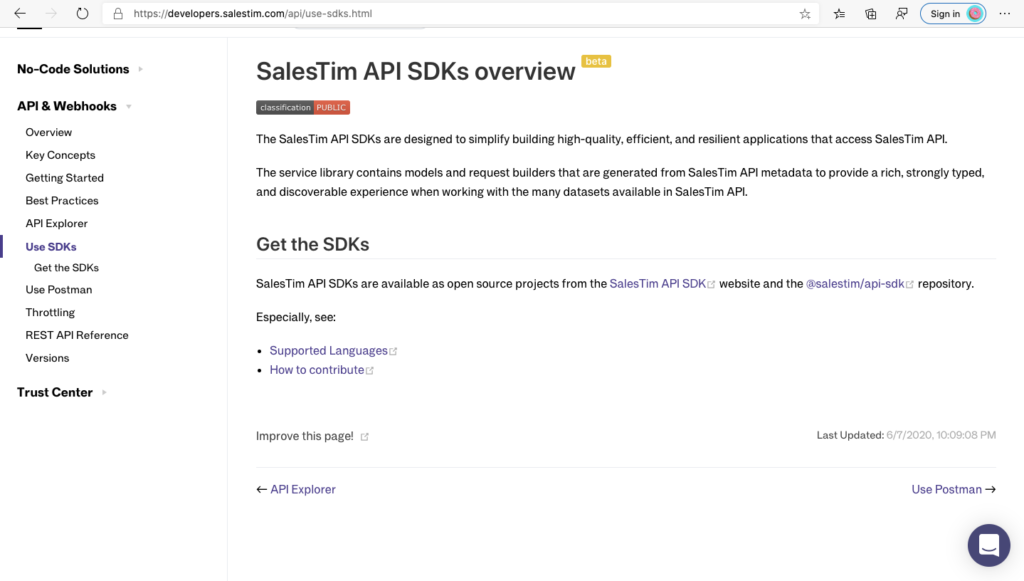Open the Versions sidebar page
This screenshot has width=1024, height=581.
[47, 358]
